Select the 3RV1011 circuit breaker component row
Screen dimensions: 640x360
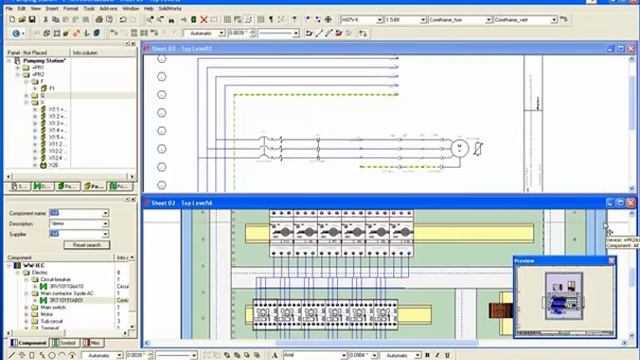click(66, 287)
